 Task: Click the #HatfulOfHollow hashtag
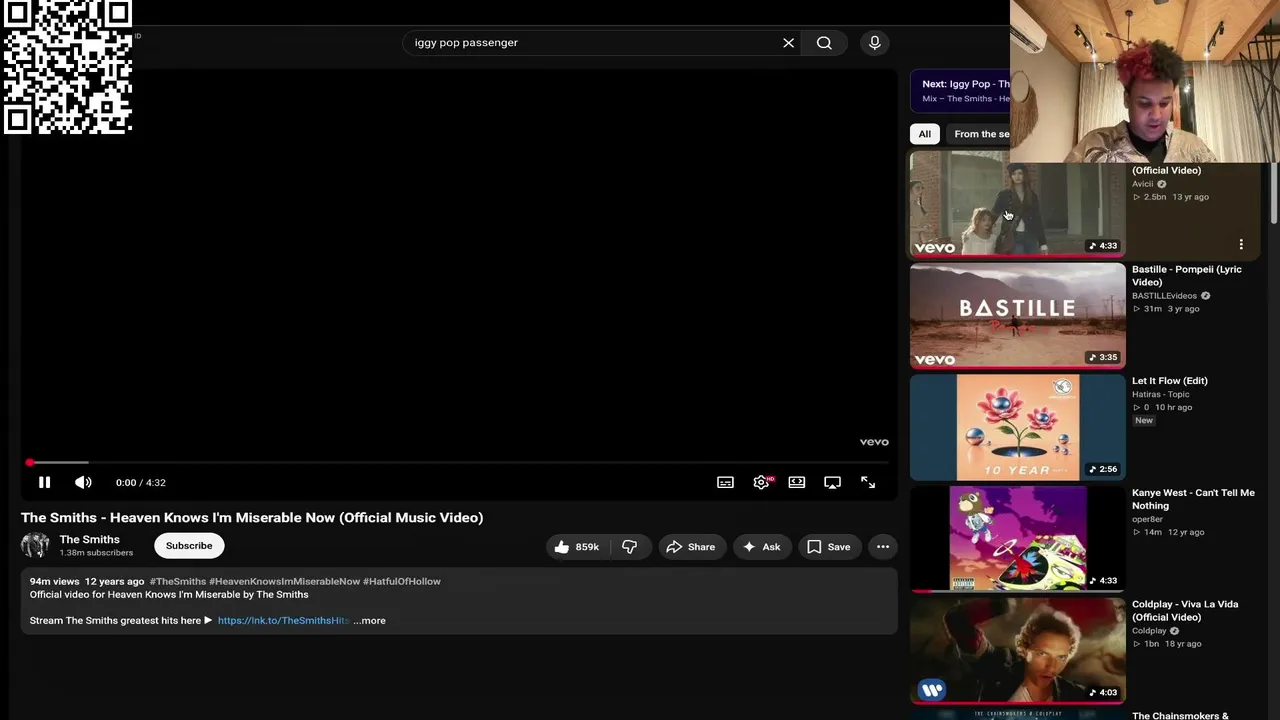click(402, 581)
